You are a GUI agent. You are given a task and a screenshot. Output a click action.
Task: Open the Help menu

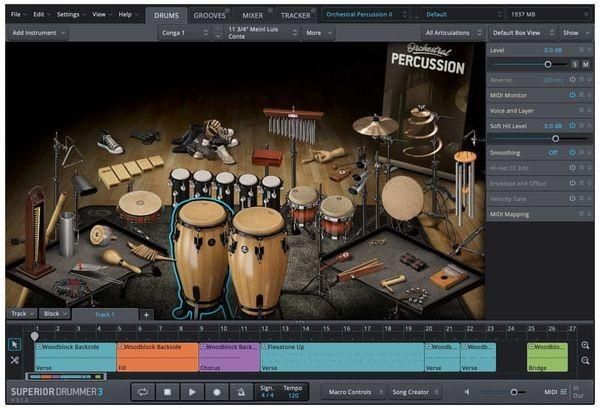click(x=127, y=15)
